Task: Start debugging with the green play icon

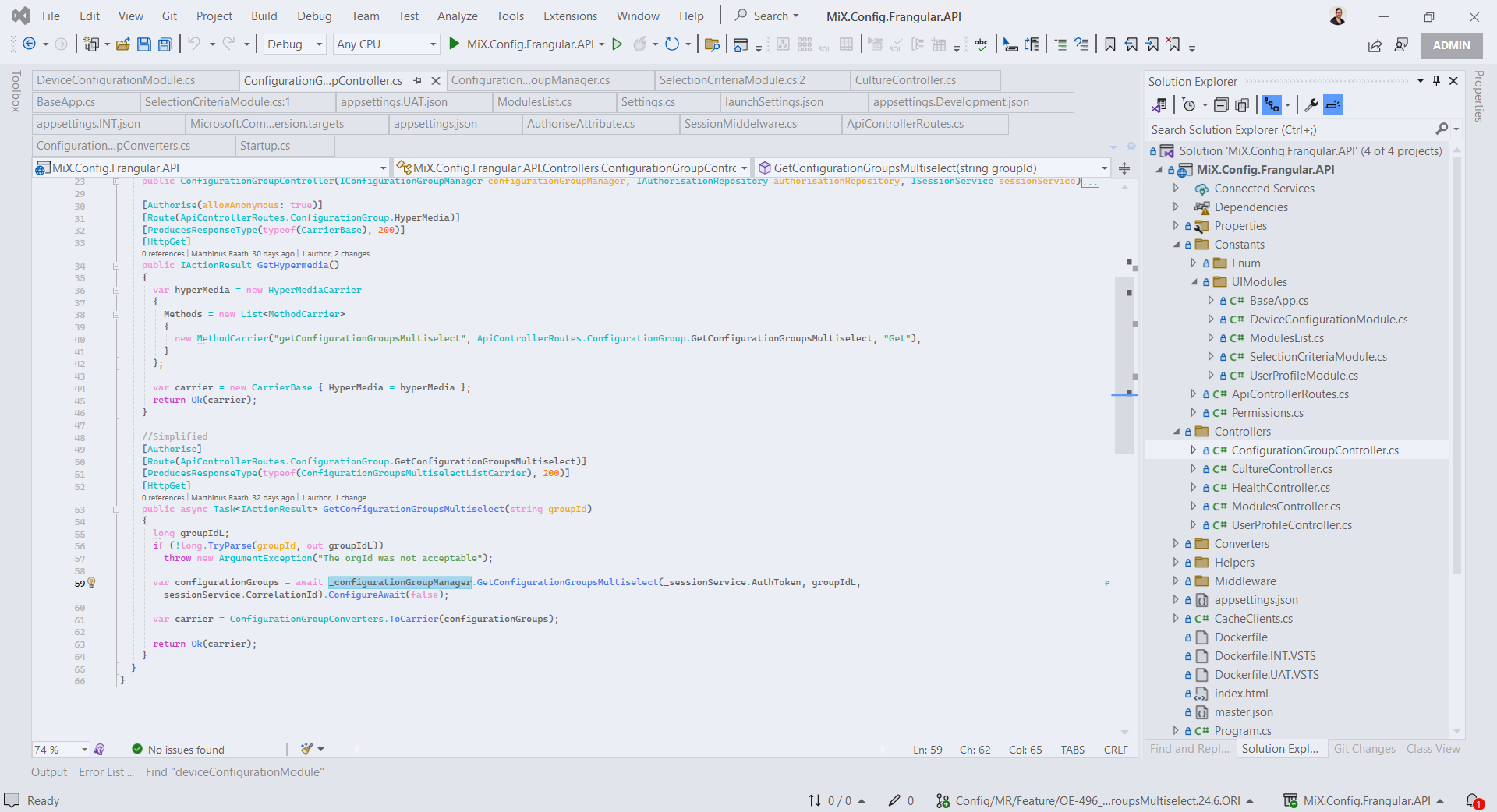Action: click(455, 44)
